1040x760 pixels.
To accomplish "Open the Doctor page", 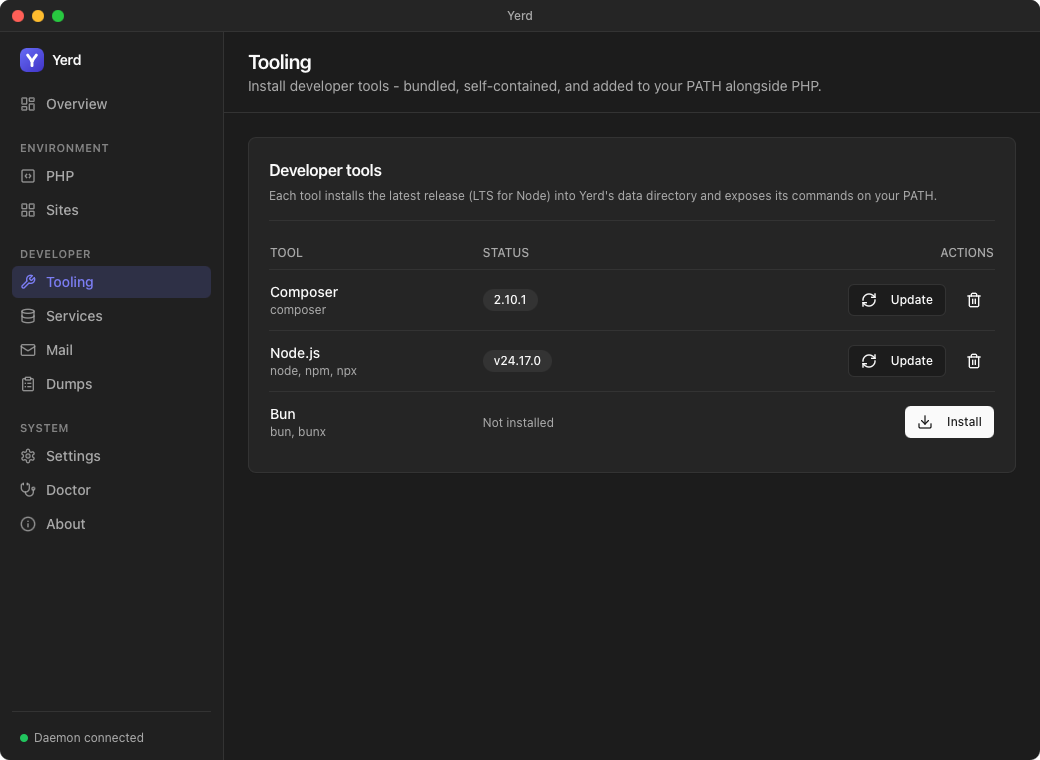I will [x=111, y=490].
